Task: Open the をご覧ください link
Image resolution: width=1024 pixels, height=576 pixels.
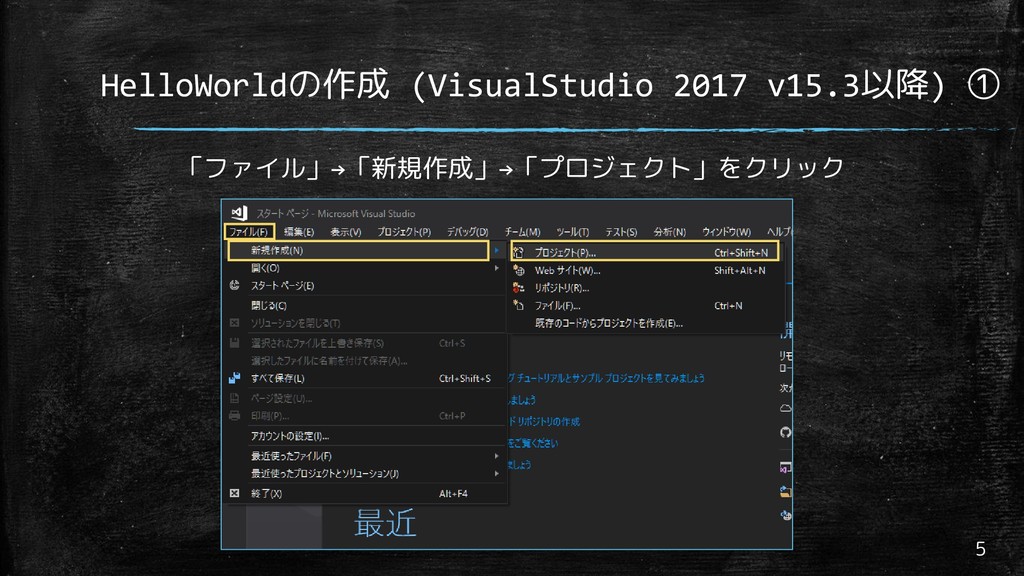Action: pyautogui.click(x=533, y=443)
